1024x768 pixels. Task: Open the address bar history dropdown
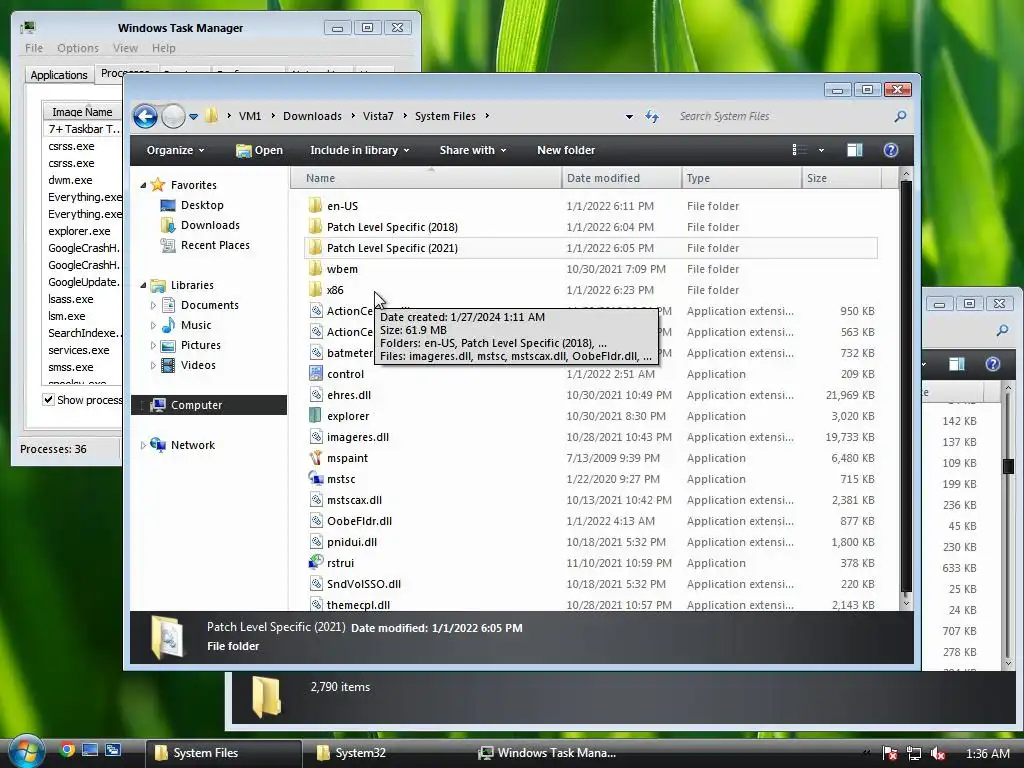(629, 117)
